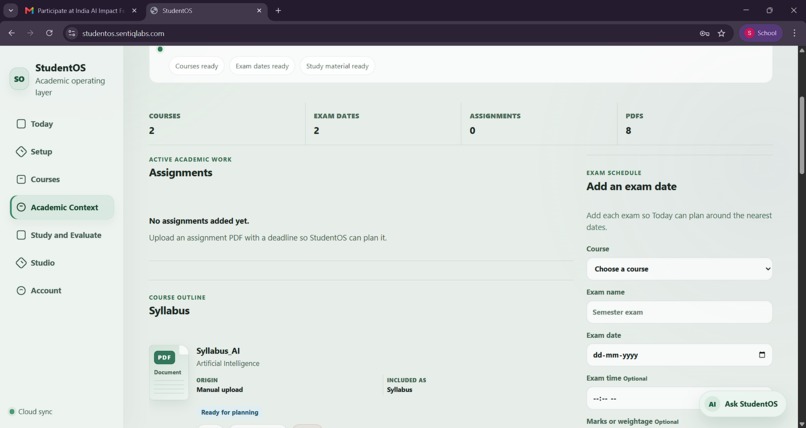Click the Exam date dd-mm-yyyy field
The image size is (806, 428).
click(x=679, y=355)
